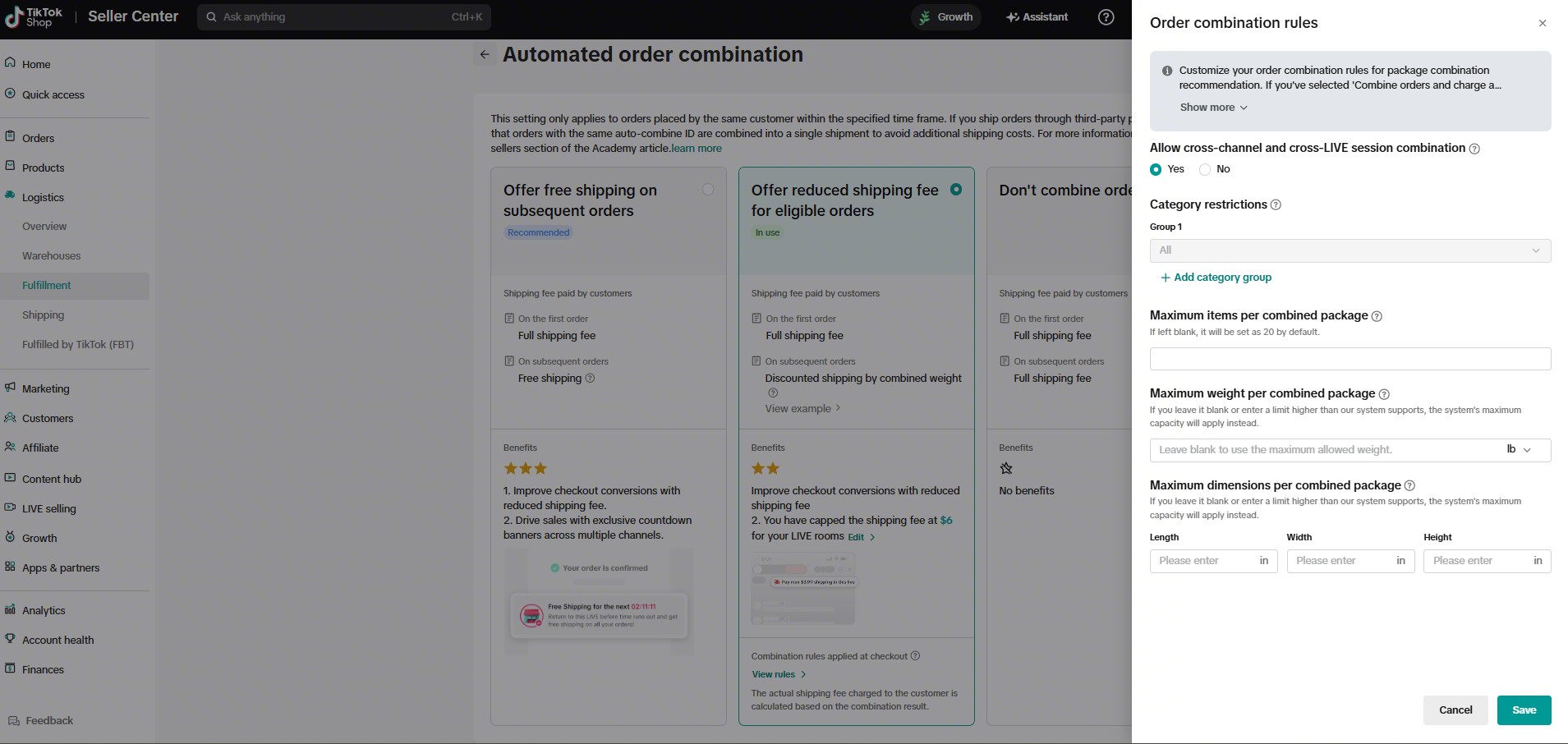The height and width of the screenshot is (744, 1568).
Task: Open the Warehouses submenu item
Action: pos(51,255)
